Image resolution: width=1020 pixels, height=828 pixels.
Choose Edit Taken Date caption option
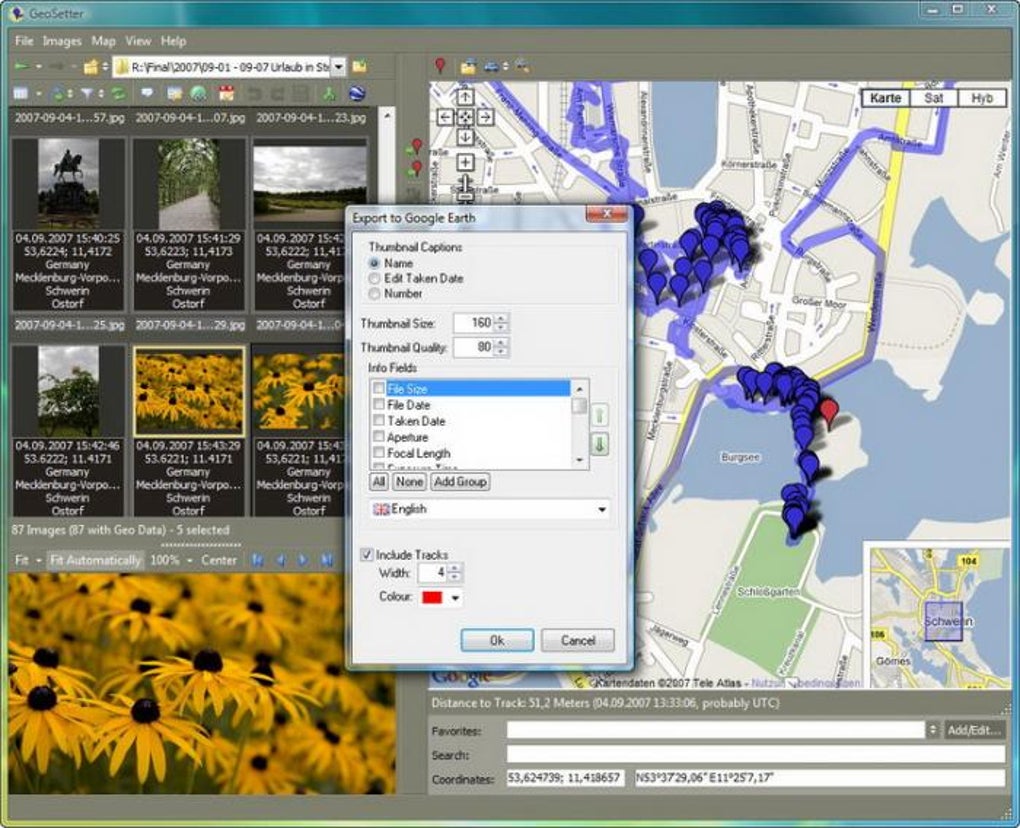pos(375,279)
